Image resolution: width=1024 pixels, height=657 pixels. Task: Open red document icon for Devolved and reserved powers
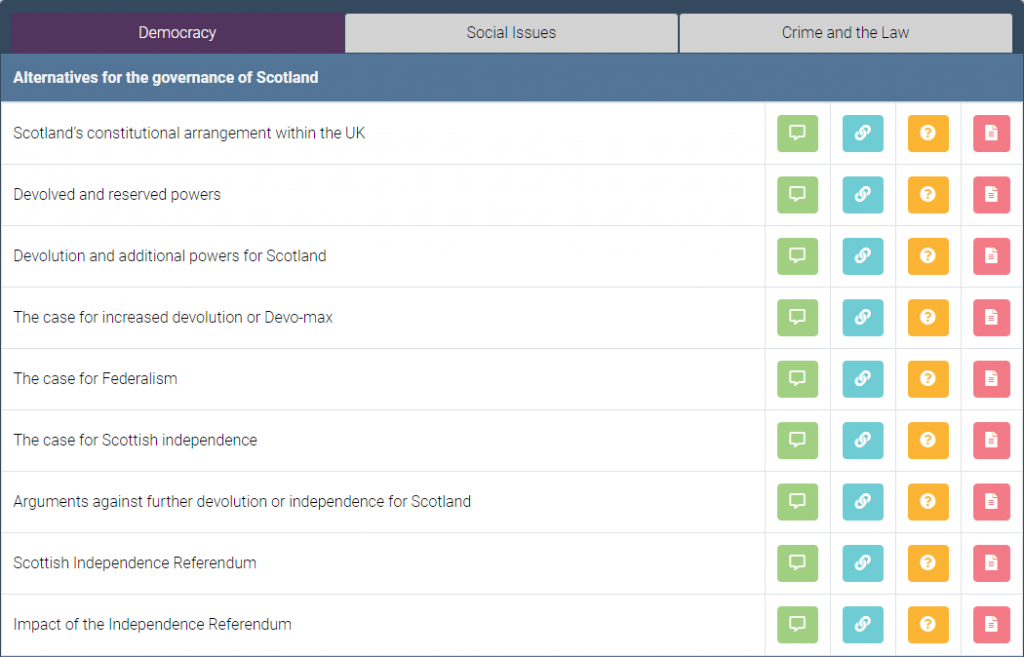991,195
